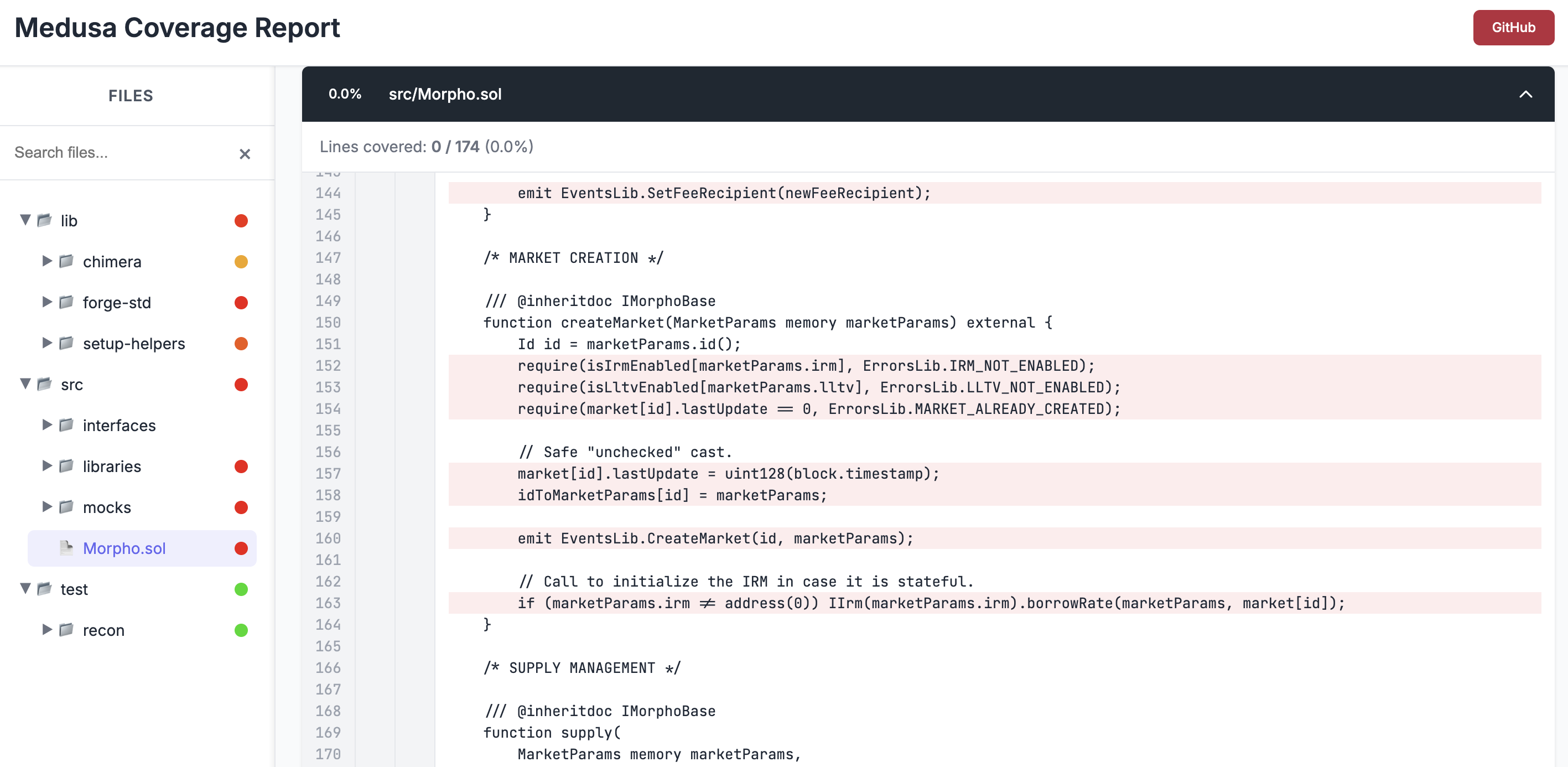Select the mocks folder label
This screenshot has width=1568, height=767.
pyautogui.click(x=107, y=507)
